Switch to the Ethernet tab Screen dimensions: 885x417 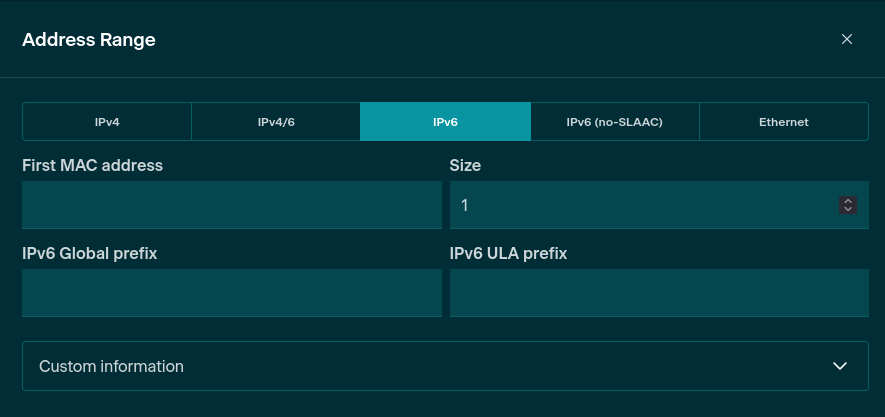[x=783, y=122]
